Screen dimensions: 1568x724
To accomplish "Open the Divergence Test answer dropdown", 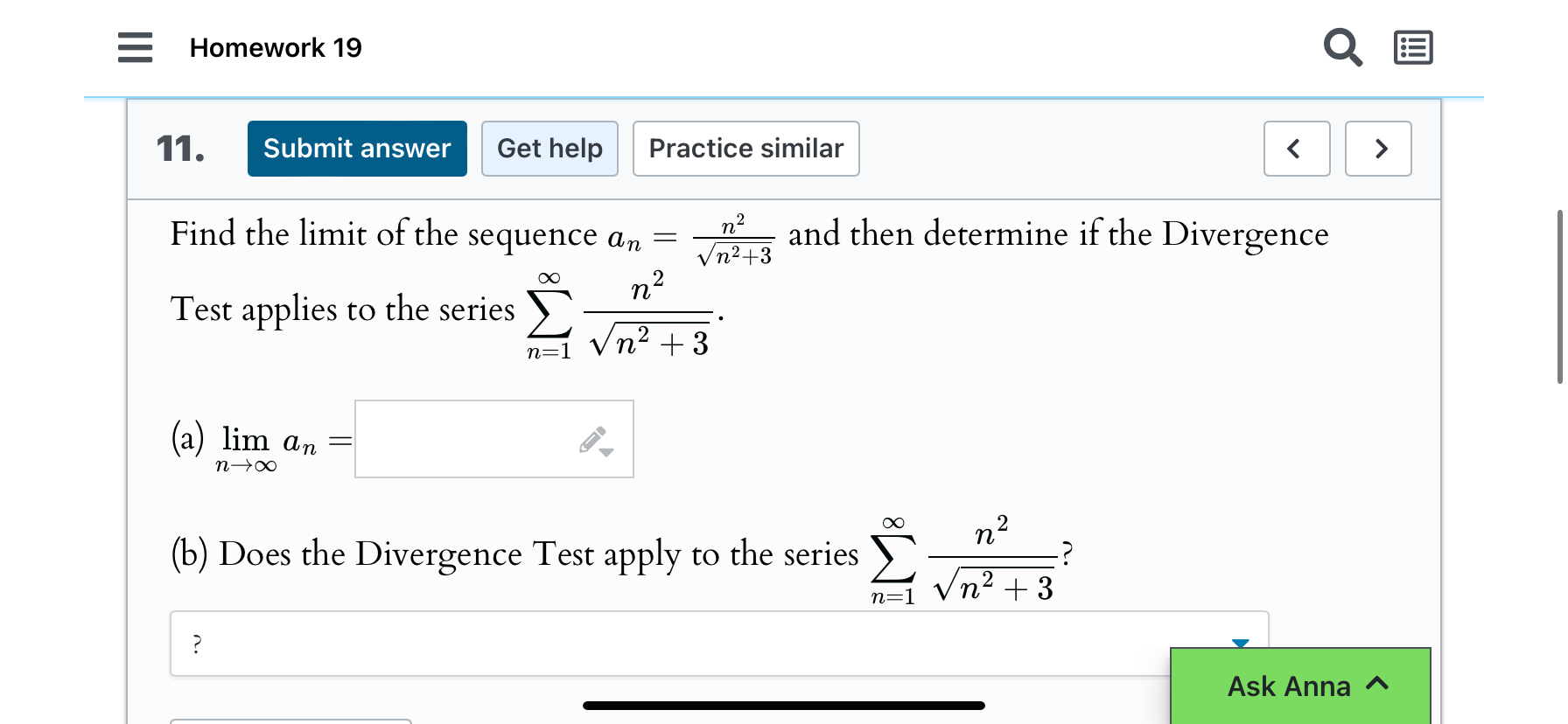I will [717, 644].
